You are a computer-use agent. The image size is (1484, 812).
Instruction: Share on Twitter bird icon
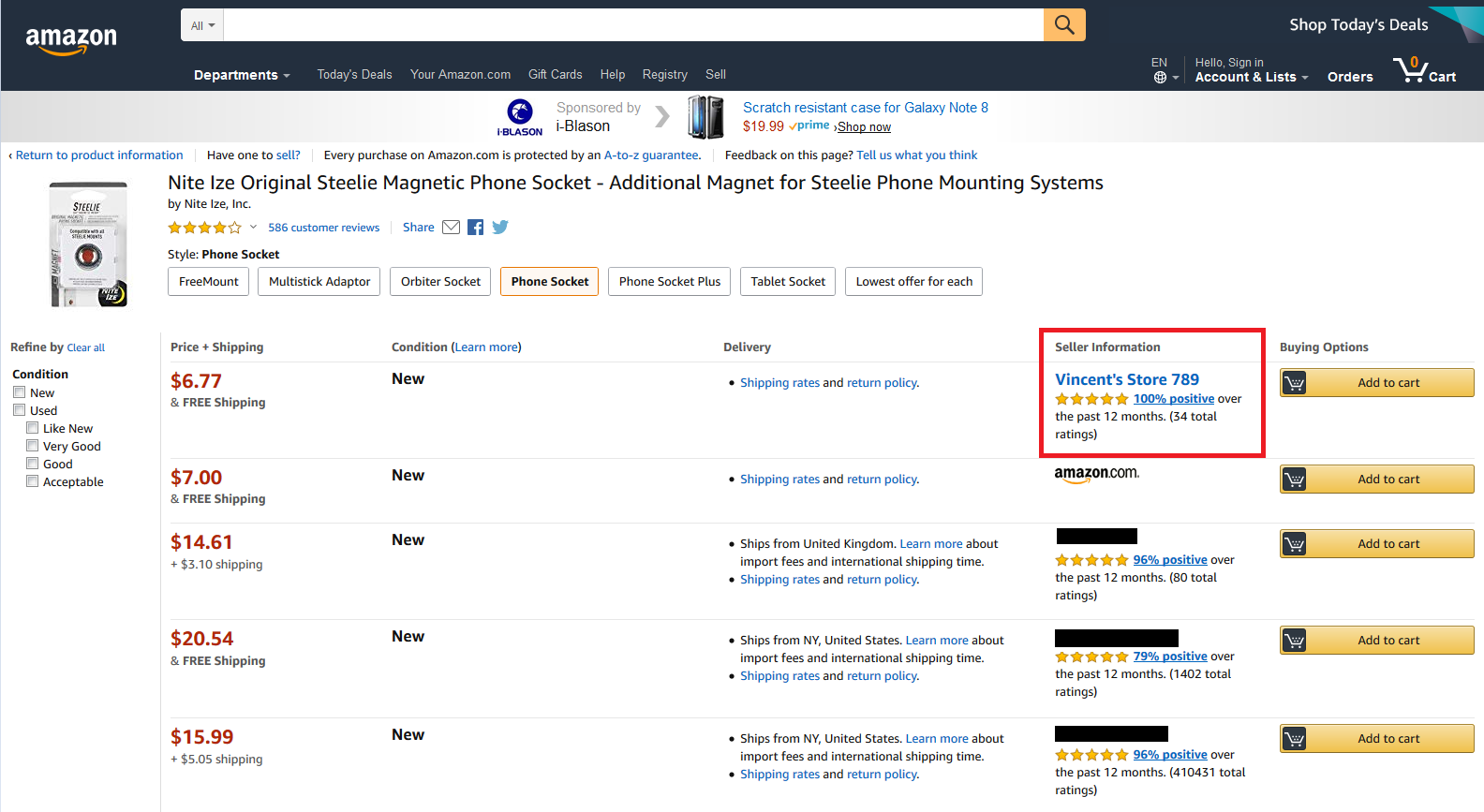click(x=500, y=227)
